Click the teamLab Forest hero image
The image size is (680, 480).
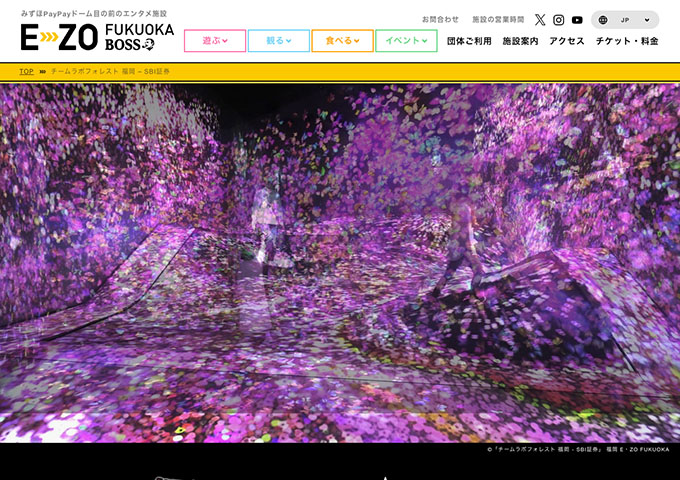pos(340,263)
